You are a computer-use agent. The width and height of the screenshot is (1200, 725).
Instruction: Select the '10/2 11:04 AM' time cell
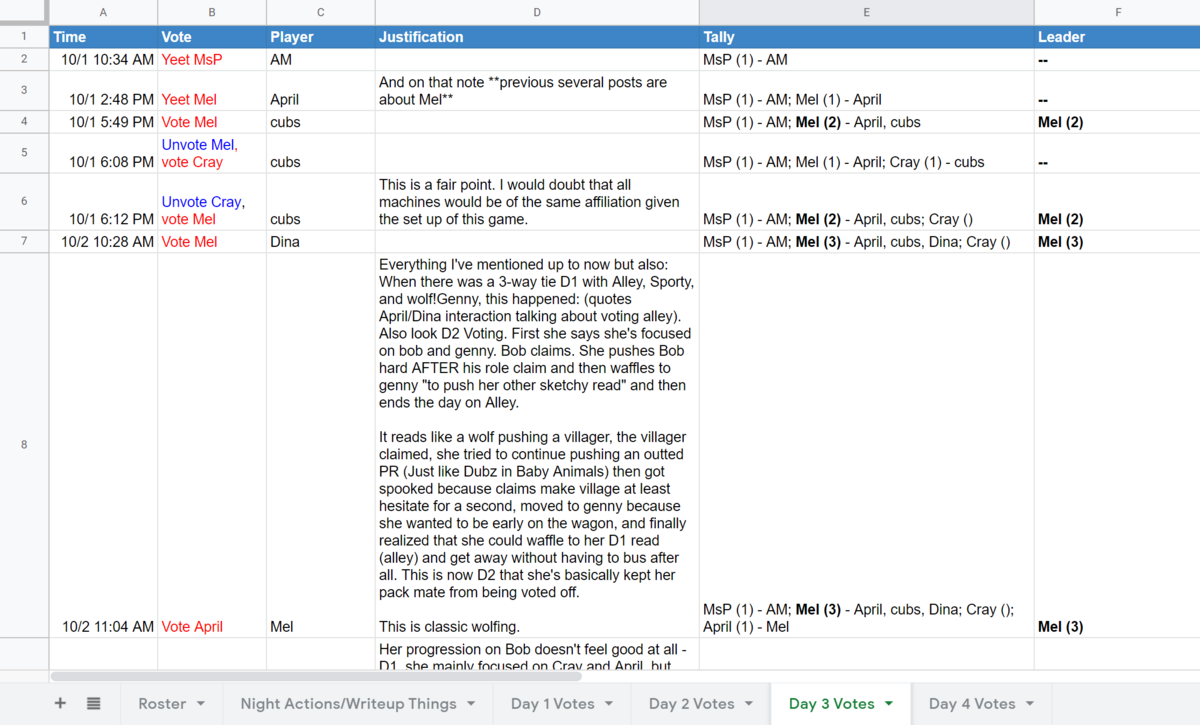(103, 445)
